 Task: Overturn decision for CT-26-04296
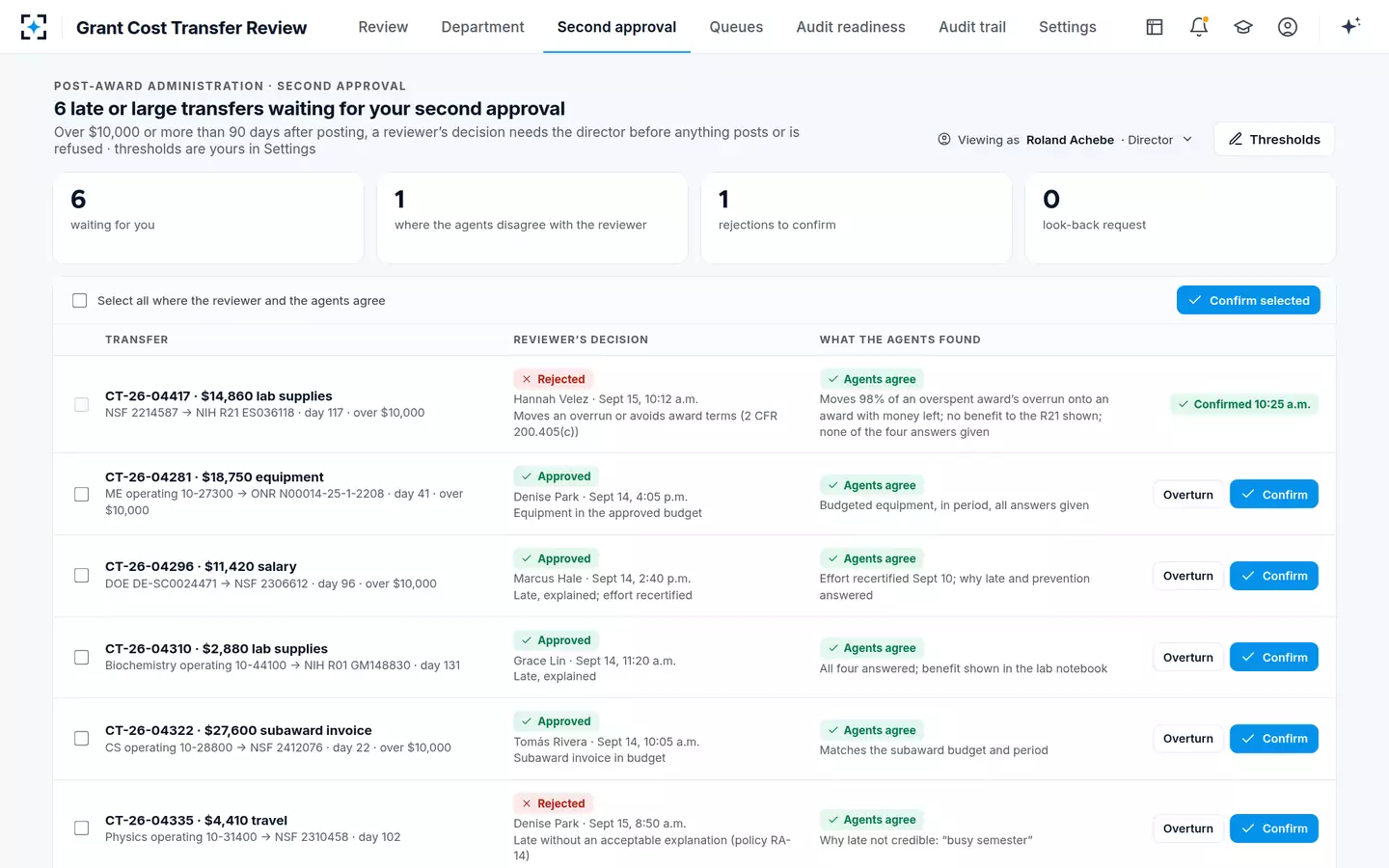(1188, 576)
